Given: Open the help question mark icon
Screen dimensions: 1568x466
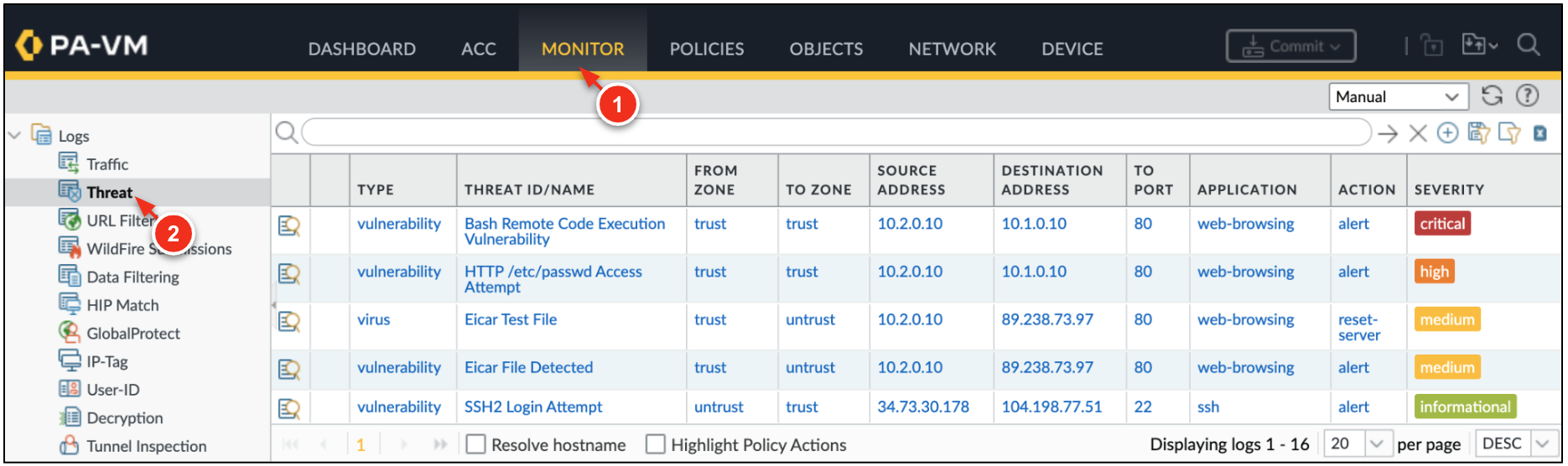Looking at the screenshot, I should click(1527, 96).
